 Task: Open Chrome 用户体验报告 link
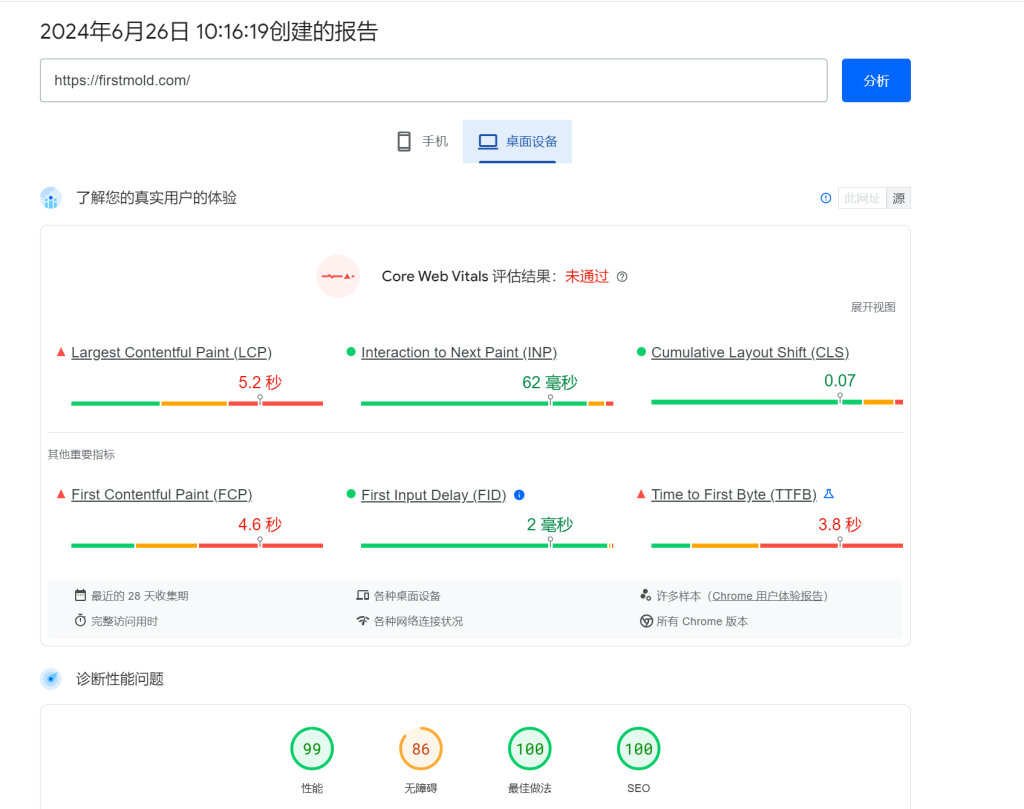768,596
